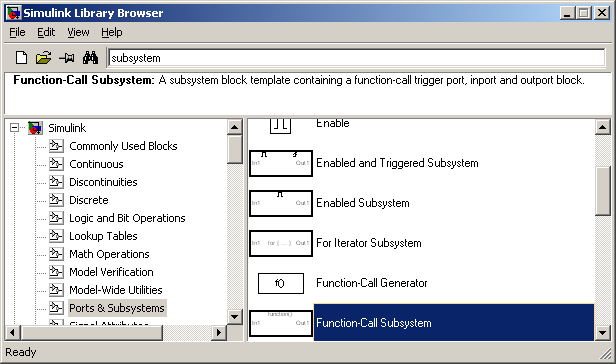616x364 pixels.
Task: Open the Edit menu
Action: pos(46,32)
